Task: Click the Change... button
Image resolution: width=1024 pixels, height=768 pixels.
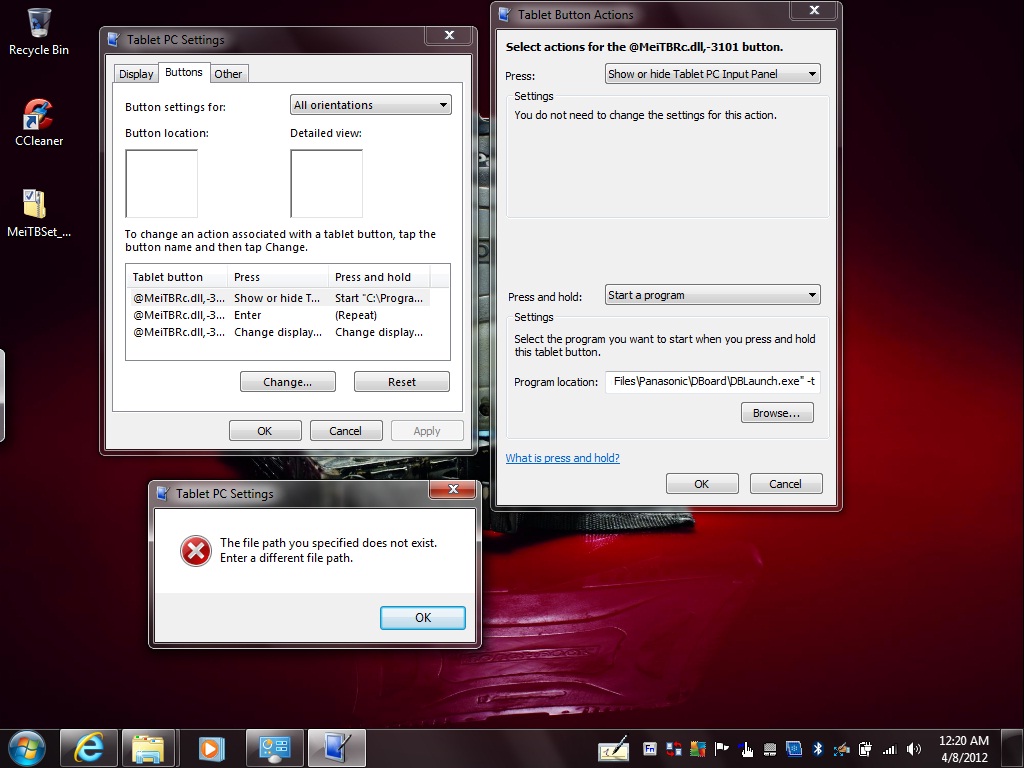Action: (287, 382)
